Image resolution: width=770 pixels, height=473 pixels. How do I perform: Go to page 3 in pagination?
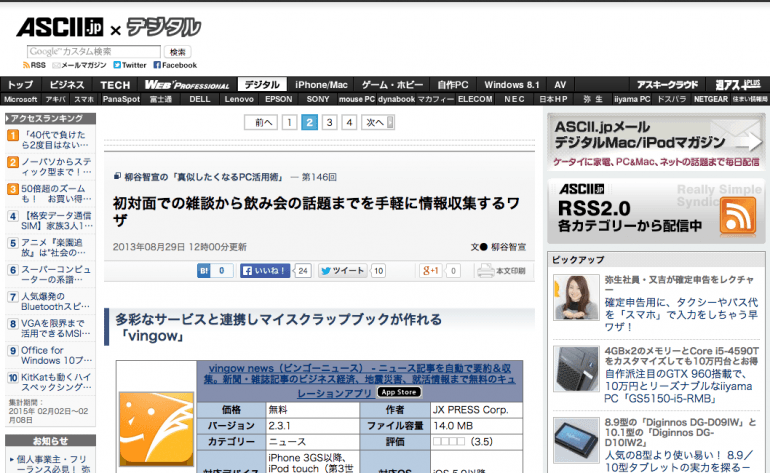330,122
